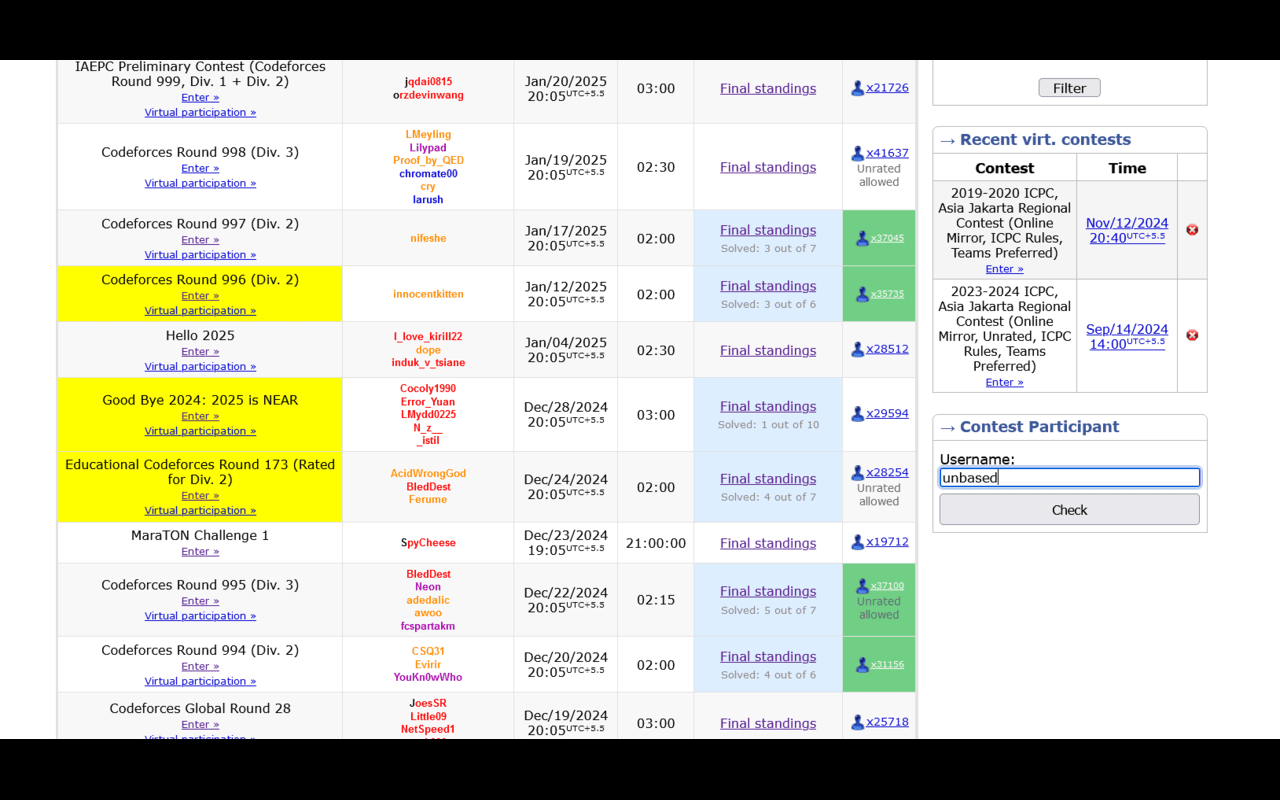Click the participants icon beside x28254
This screenshot has width=1280, height=800.
coord(857,472)
